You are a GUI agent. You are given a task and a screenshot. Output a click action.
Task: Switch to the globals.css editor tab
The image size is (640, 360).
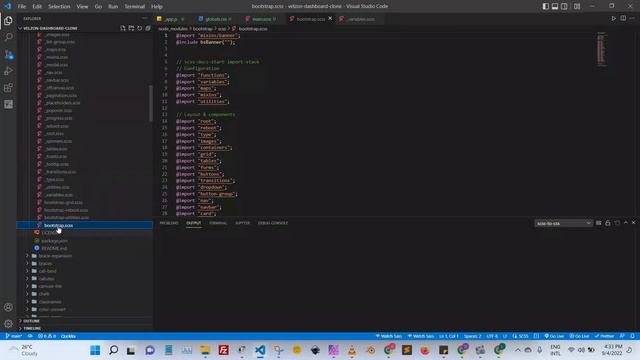tap(215, 19)
